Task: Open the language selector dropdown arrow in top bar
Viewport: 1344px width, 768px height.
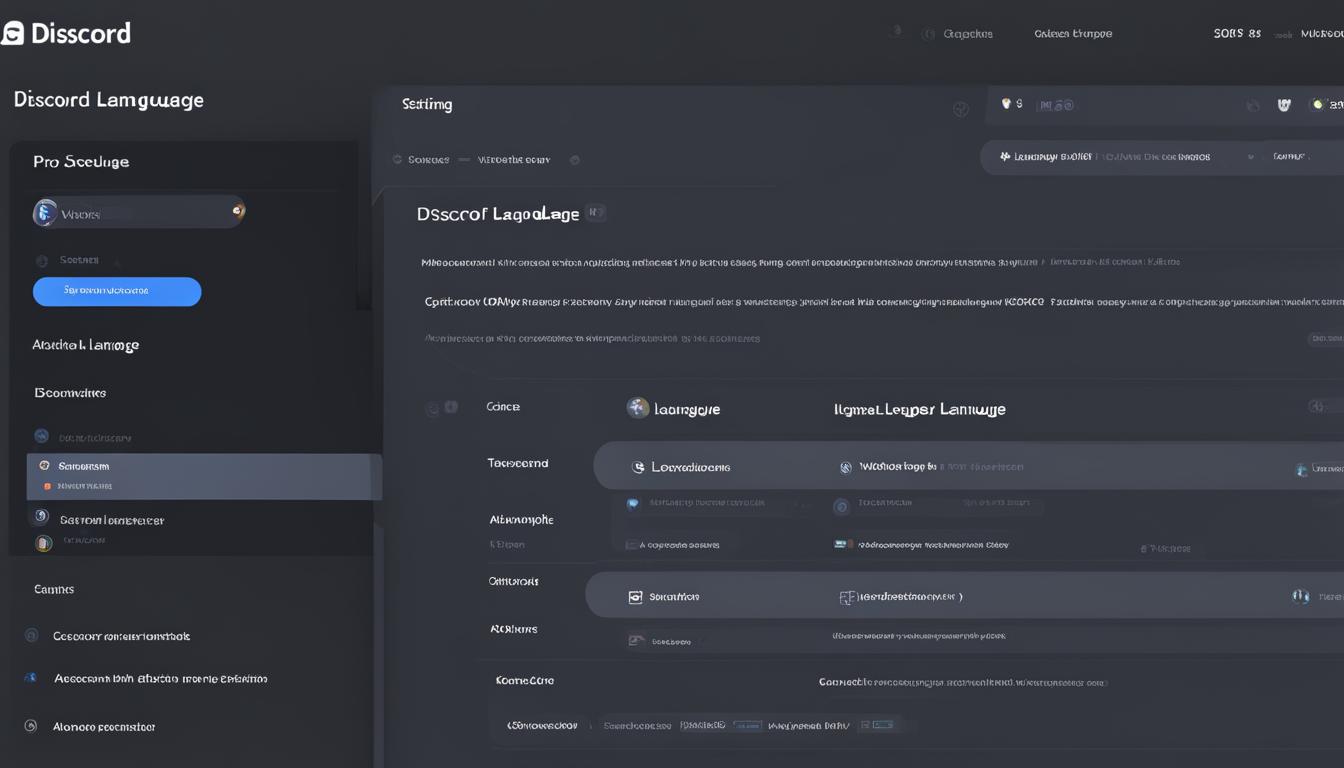Action: click(1250, 157)
